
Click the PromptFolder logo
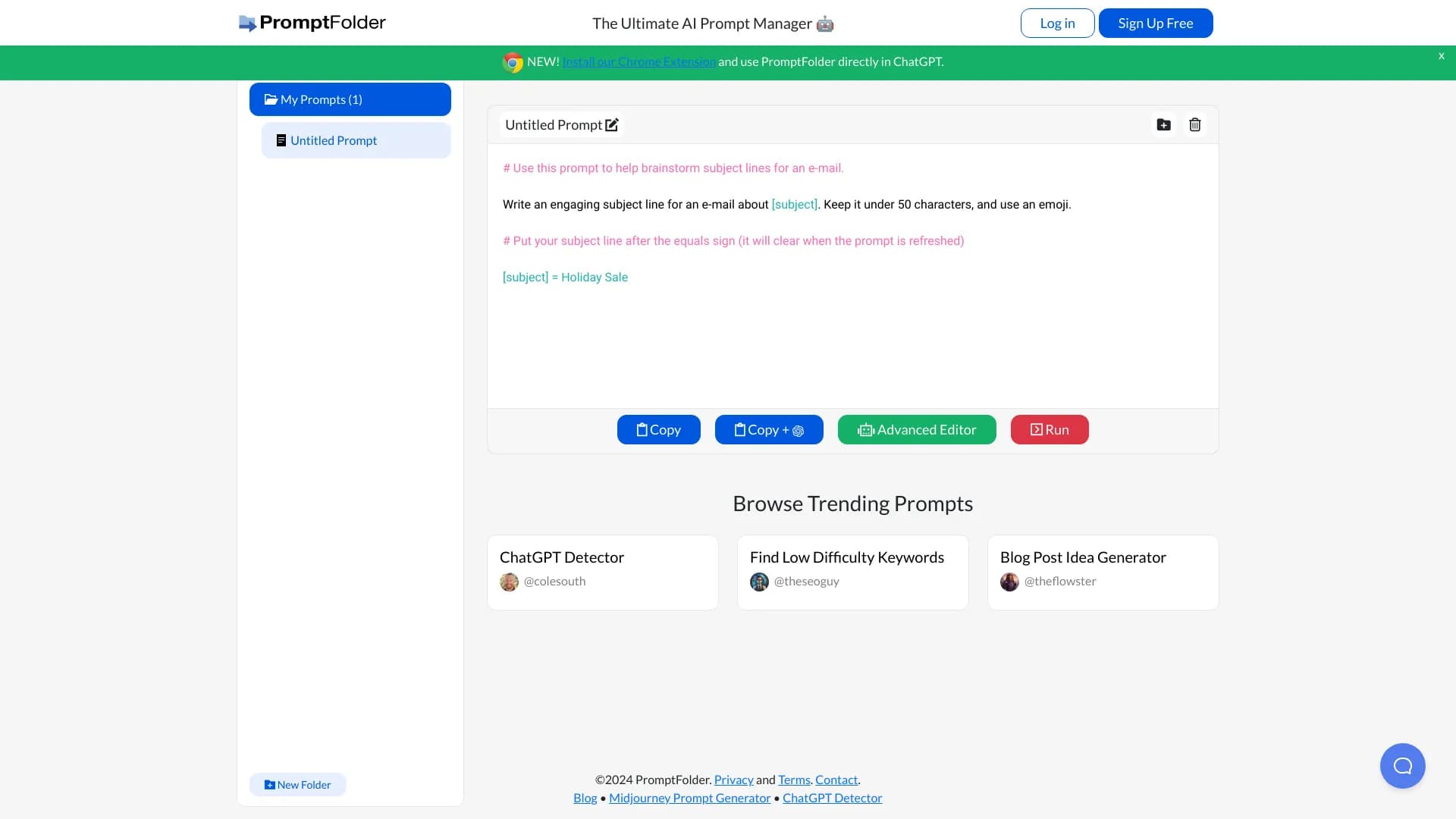coord(311,23)
